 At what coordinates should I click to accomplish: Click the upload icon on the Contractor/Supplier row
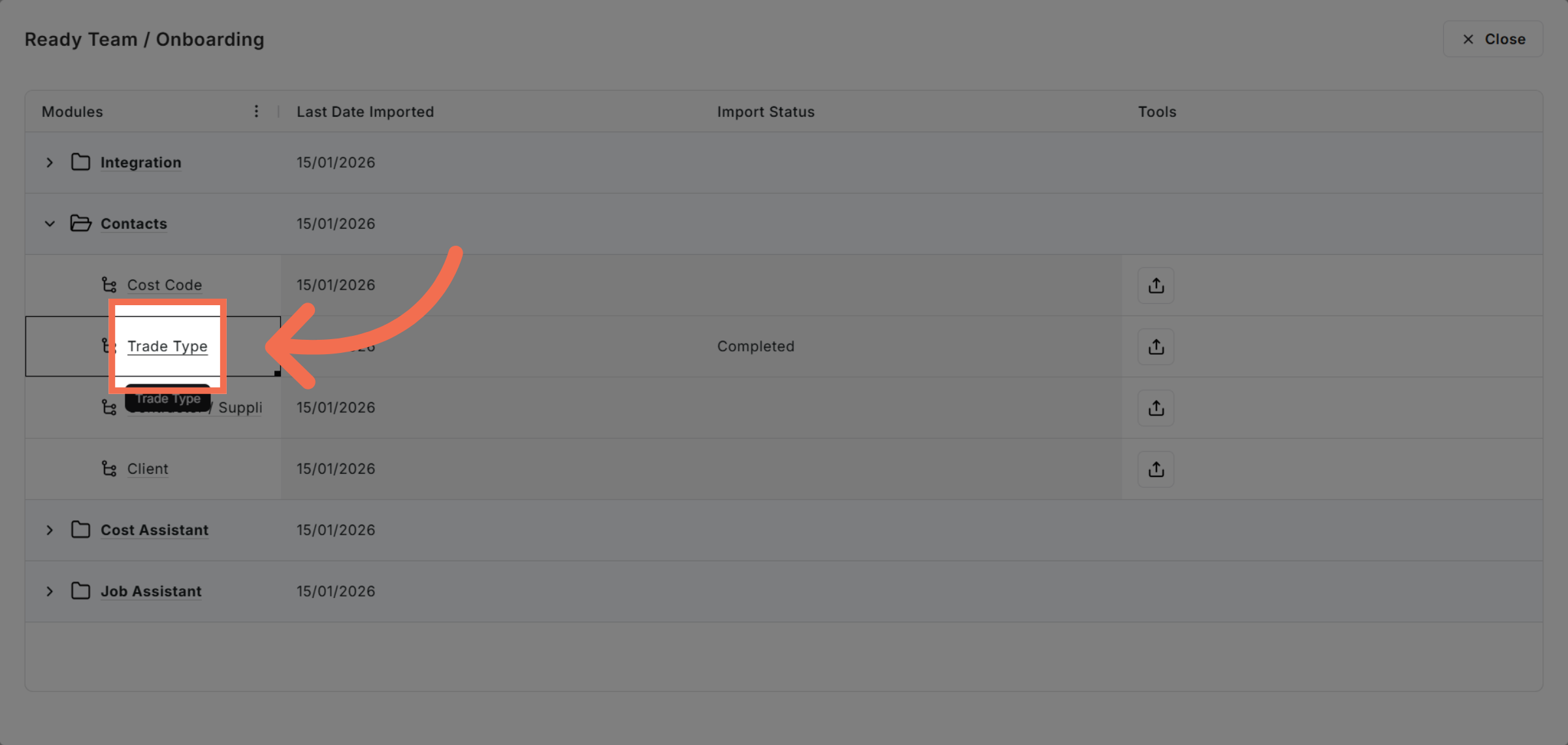point(1155,407)
